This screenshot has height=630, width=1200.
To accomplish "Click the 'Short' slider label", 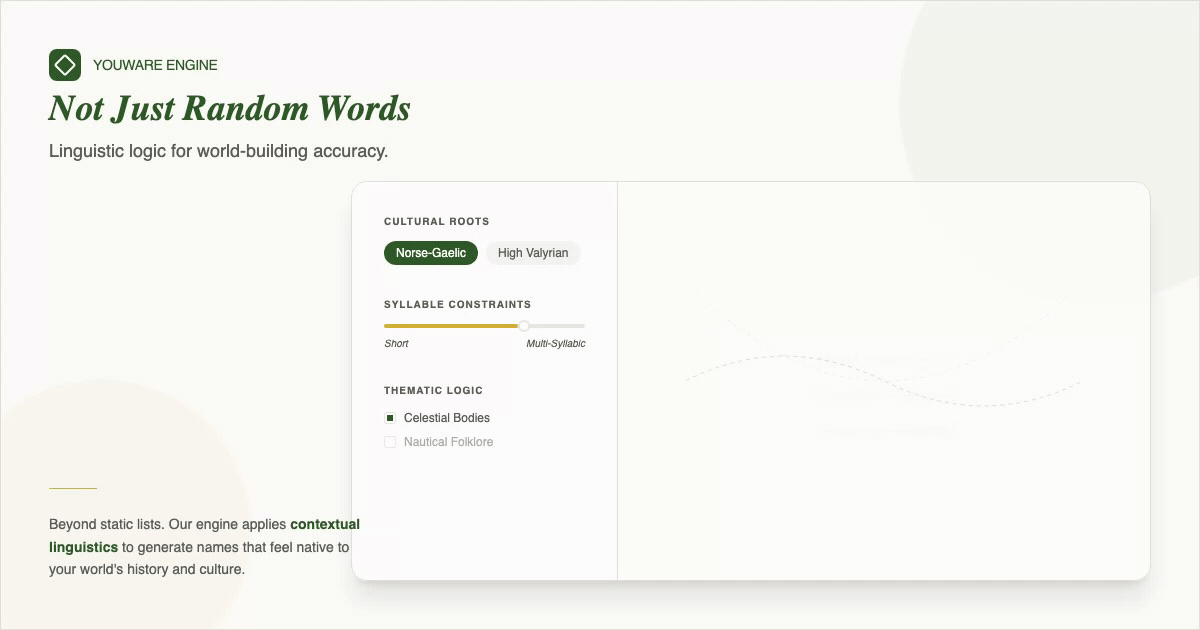I will coord(396,344).
